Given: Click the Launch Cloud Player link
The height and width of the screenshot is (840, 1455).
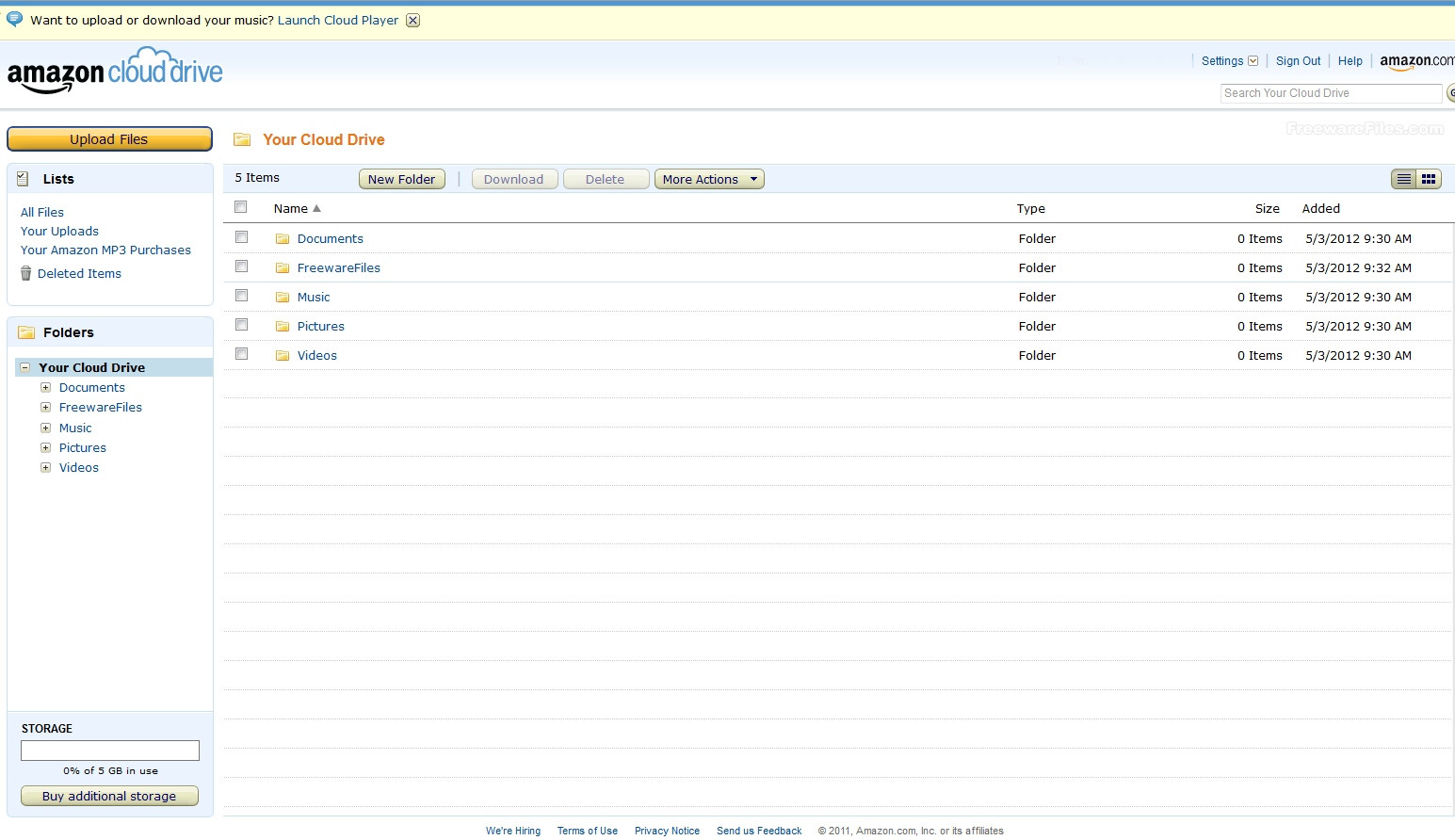Looking at the screenshot, I should (x=338, y=21).
